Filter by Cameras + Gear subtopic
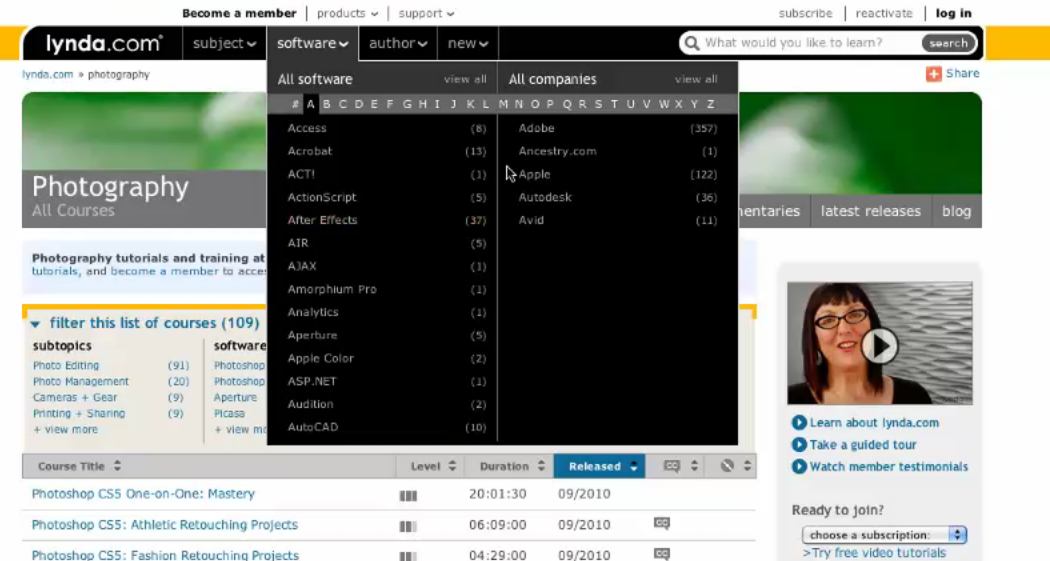Image resolution: width=1050 pixels, height=561 pixels. point(75,398)
